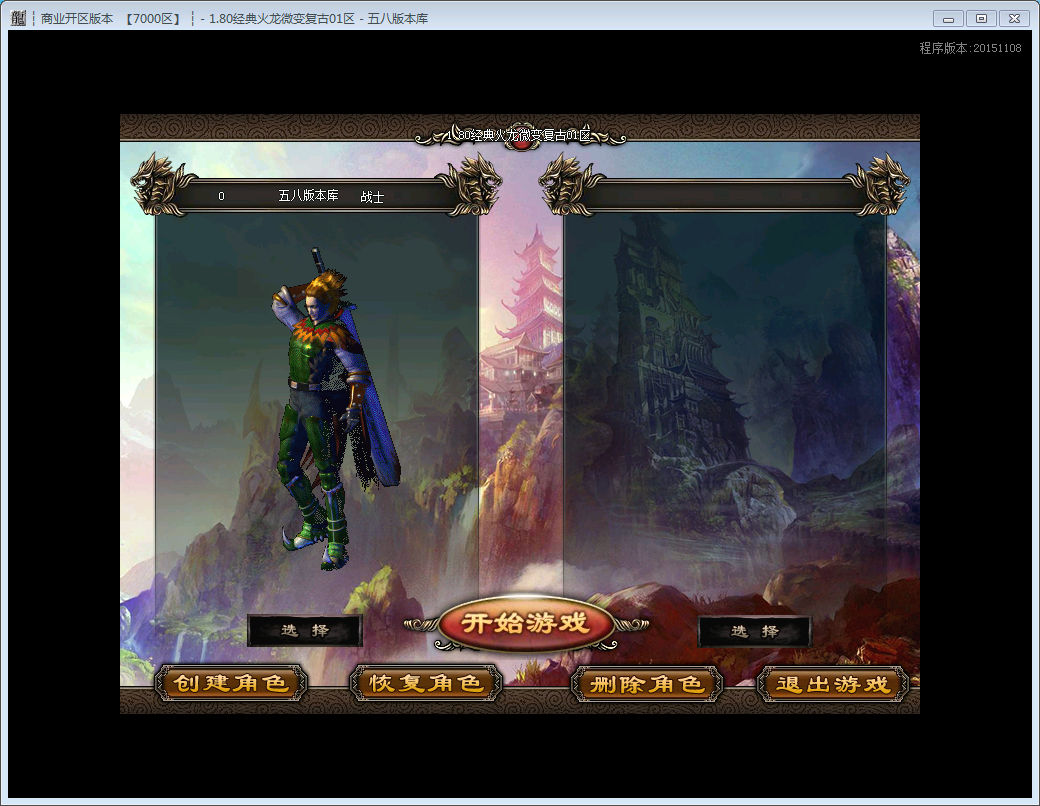Click the 战士 class label
The image size is (1040, 806).
(372, 197)
